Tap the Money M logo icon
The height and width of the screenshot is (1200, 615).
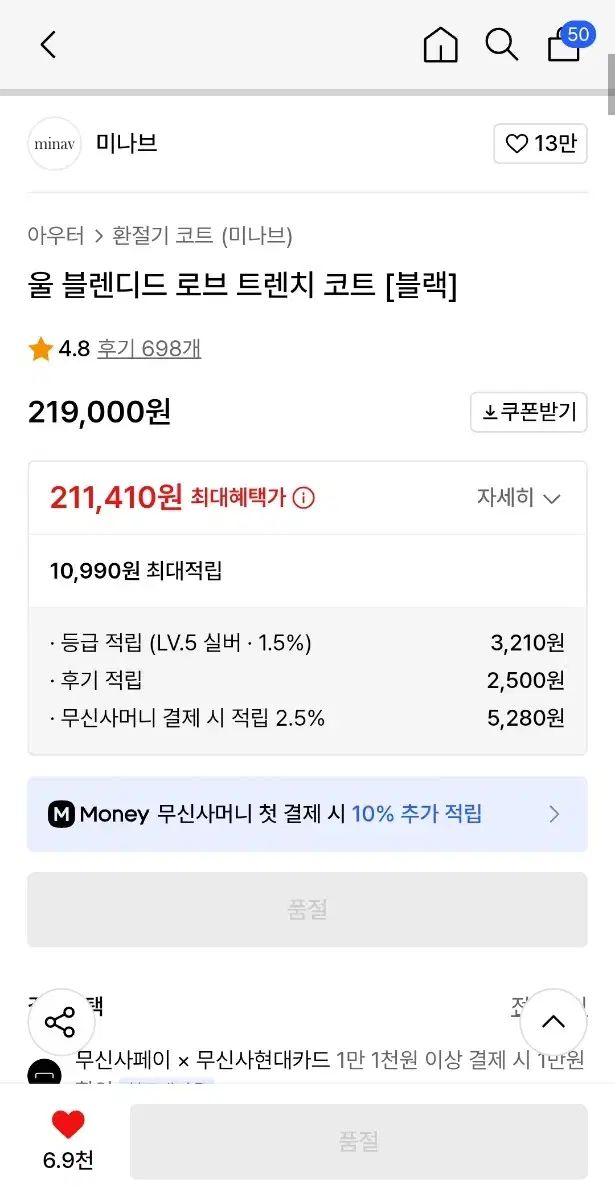click(x=62, y=814)
